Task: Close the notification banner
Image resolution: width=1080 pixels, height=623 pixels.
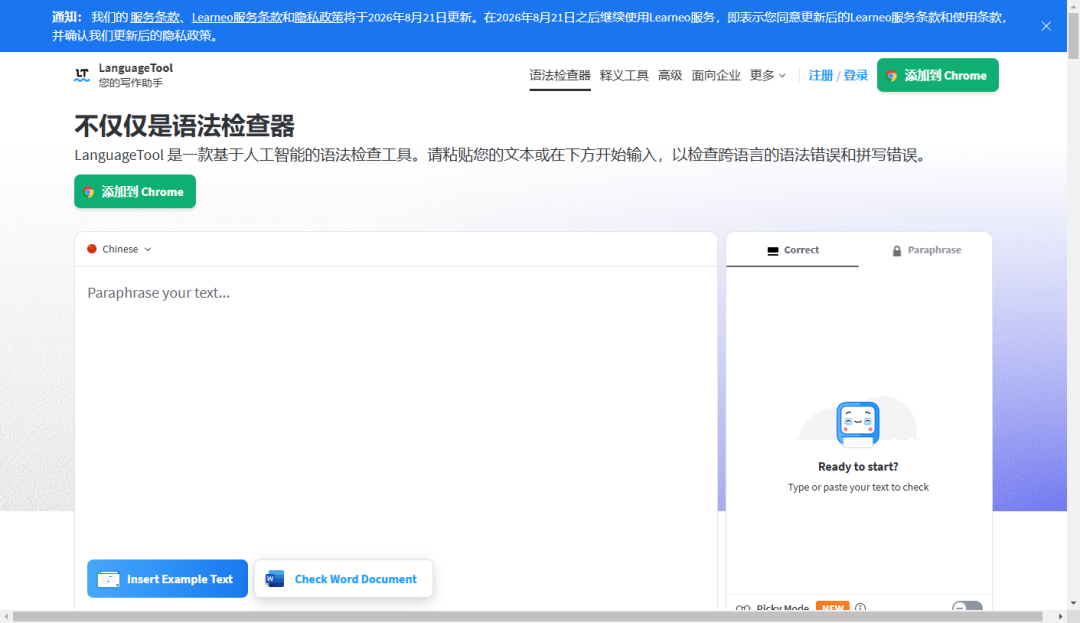Action: click(1046, 26)
